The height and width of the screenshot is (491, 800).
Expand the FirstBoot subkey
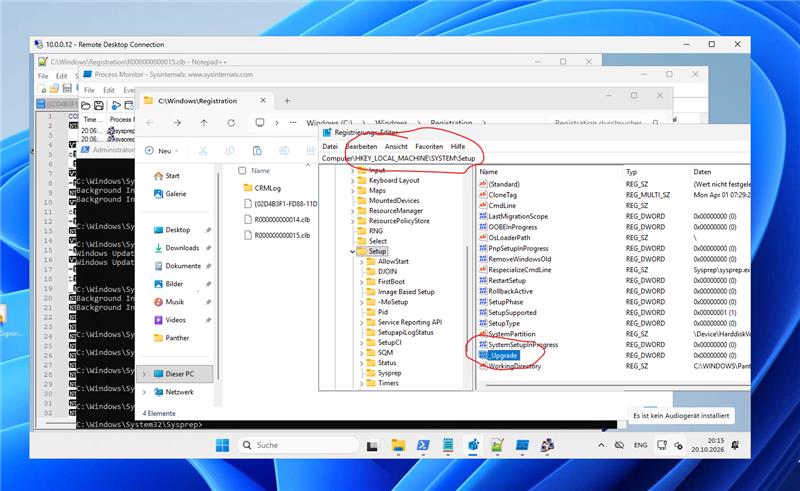click(x=362, y=282)
